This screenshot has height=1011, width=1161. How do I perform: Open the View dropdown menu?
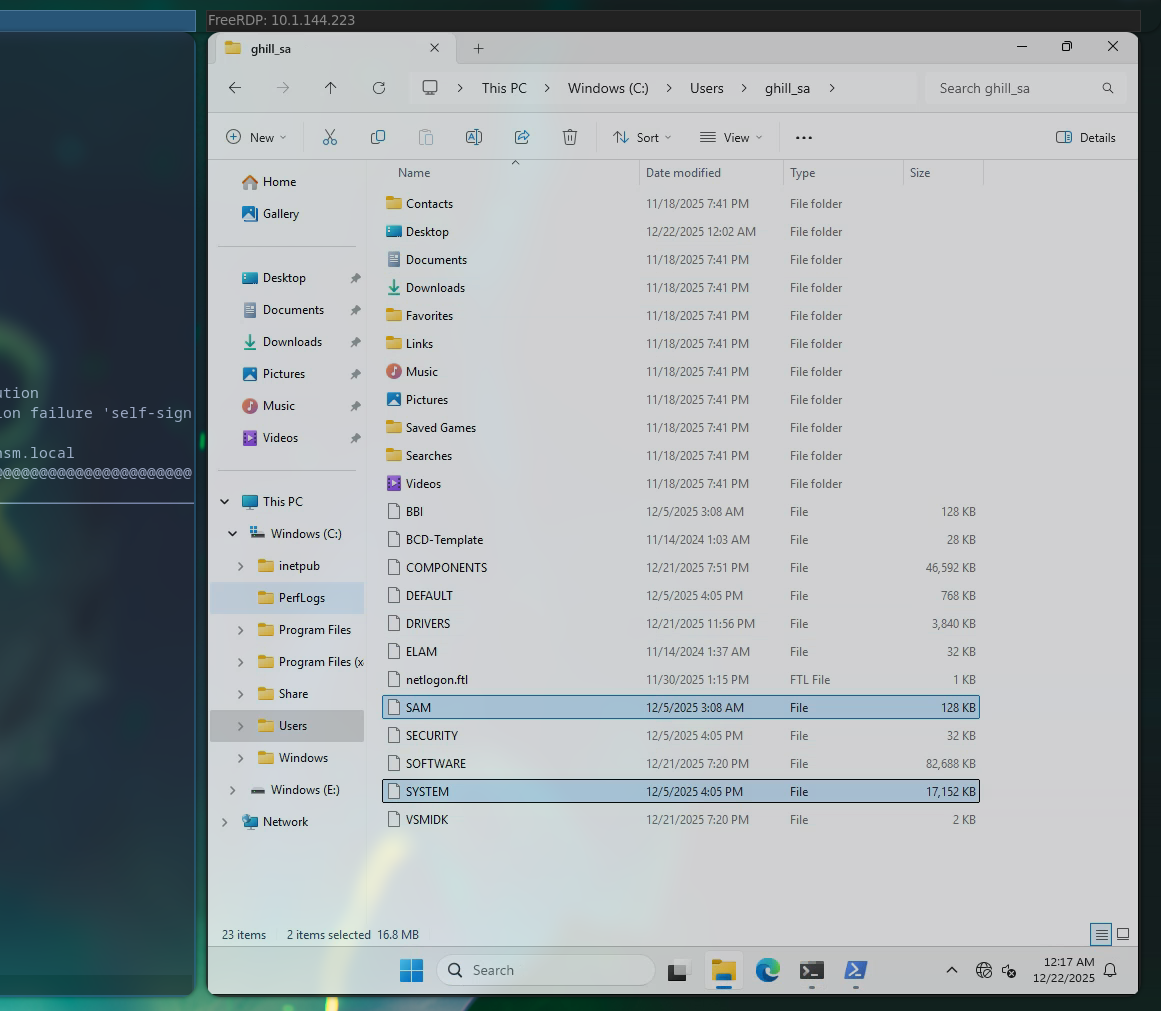tap(731, 137)
